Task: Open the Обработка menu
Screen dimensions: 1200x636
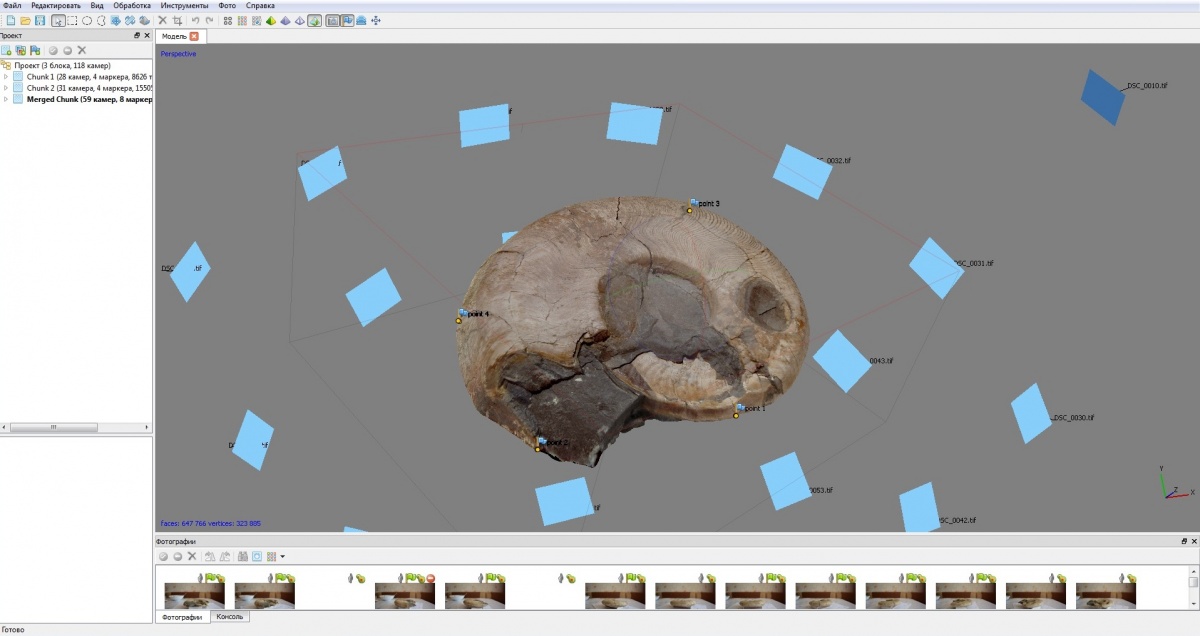Action: click(x=131, y=6)
